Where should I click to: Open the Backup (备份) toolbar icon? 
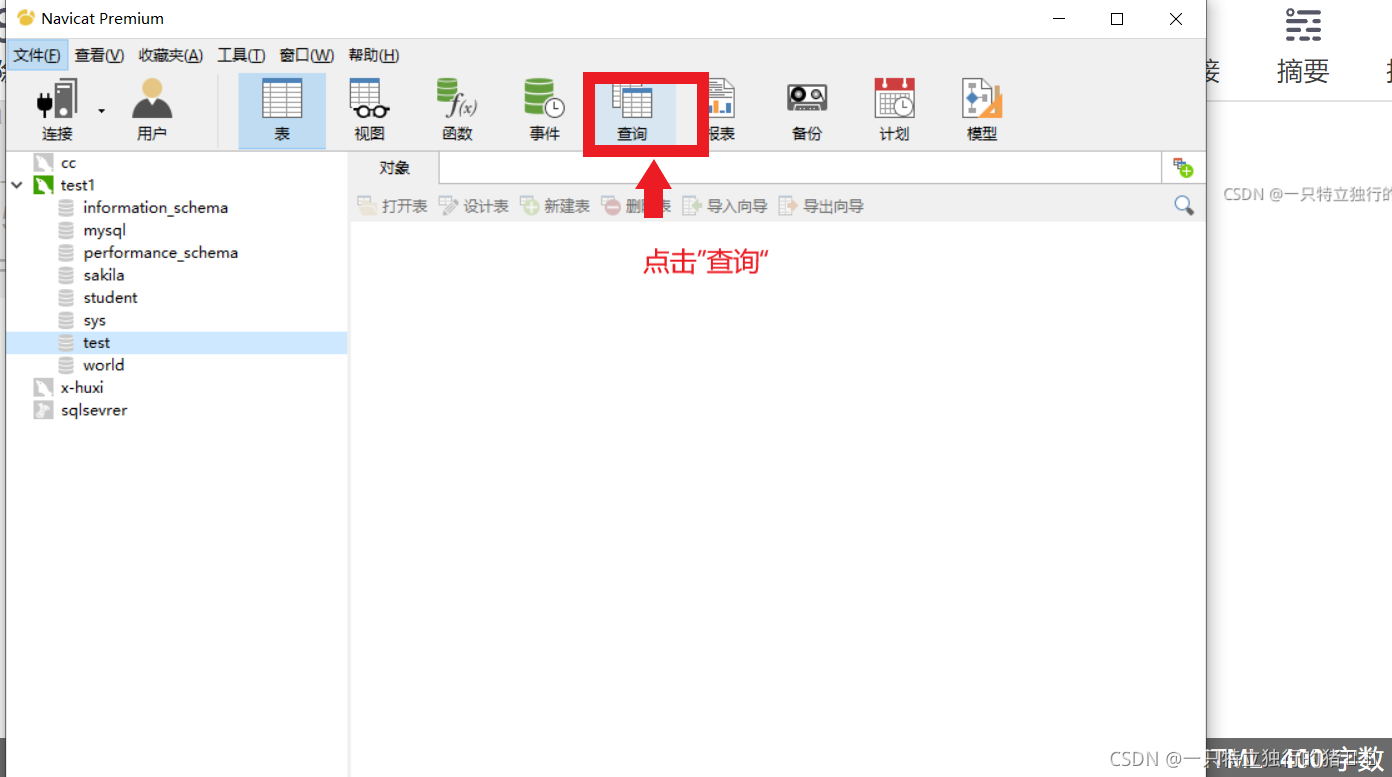[807, 110]
